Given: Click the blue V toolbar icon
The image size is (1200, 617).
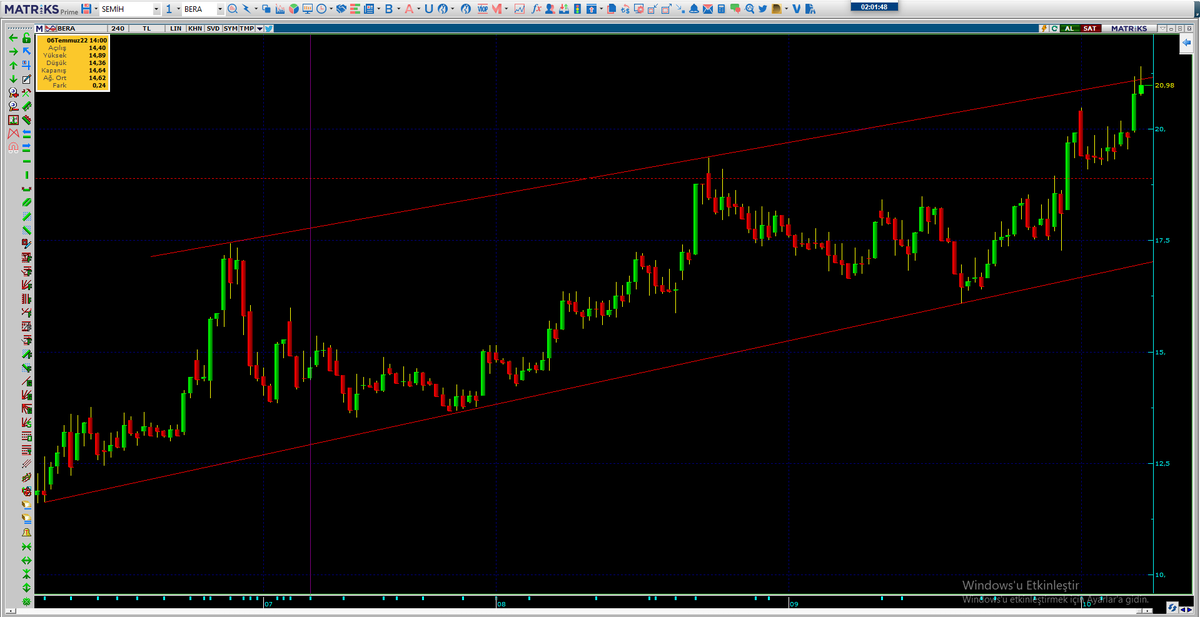Looking at the screenshot, I should (x=797, y=8).
